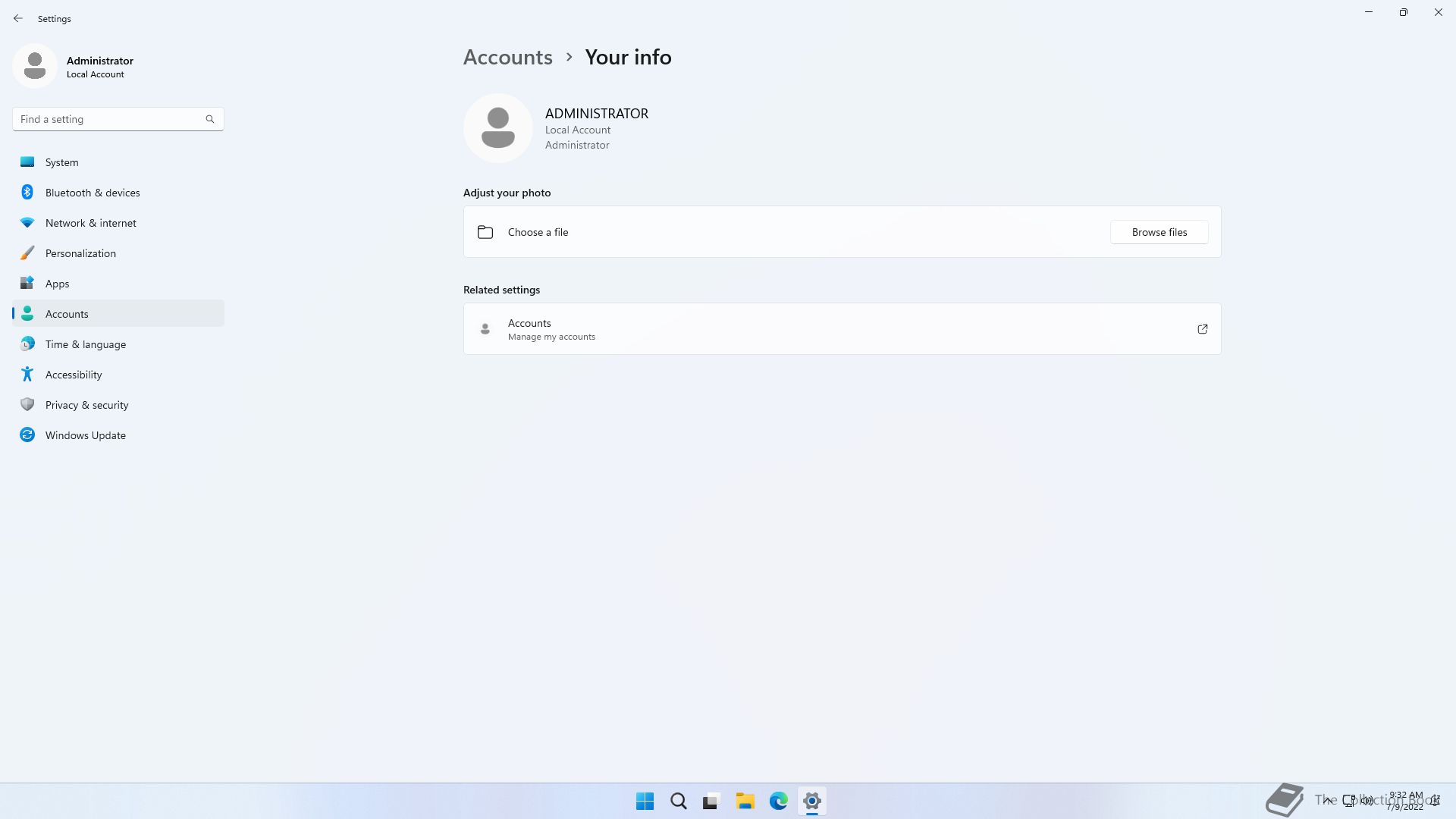Click the Administrator profile picture in sidebar
The image size is (1456, 819).
pos(35,66)
